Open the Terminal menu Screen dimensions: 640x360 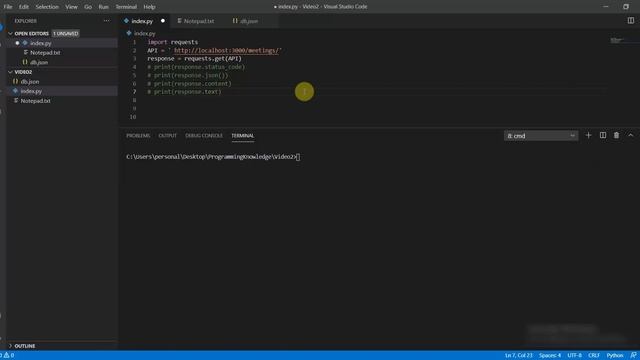126,7
